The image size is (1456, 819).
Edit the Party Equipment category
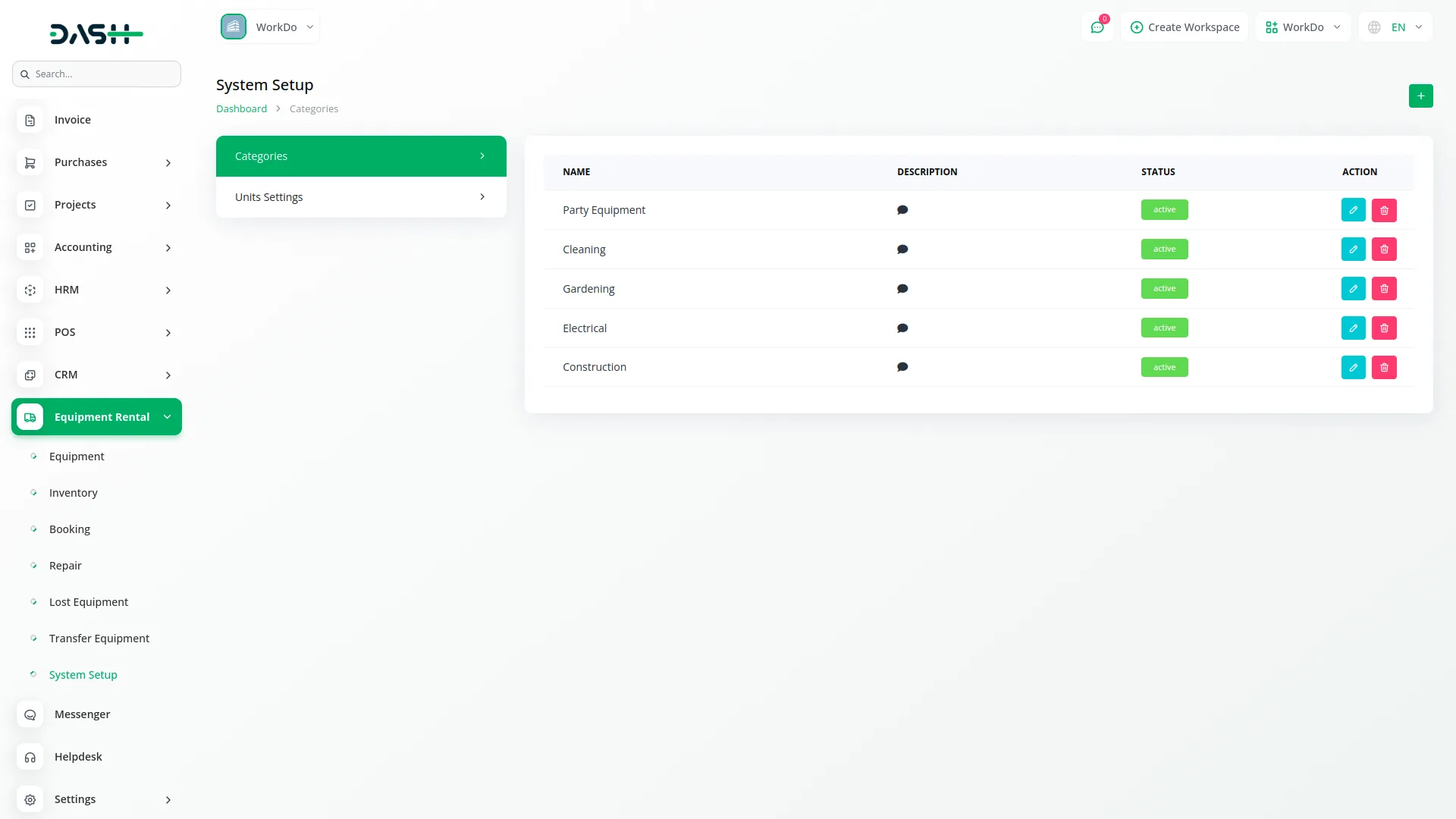1353,210
